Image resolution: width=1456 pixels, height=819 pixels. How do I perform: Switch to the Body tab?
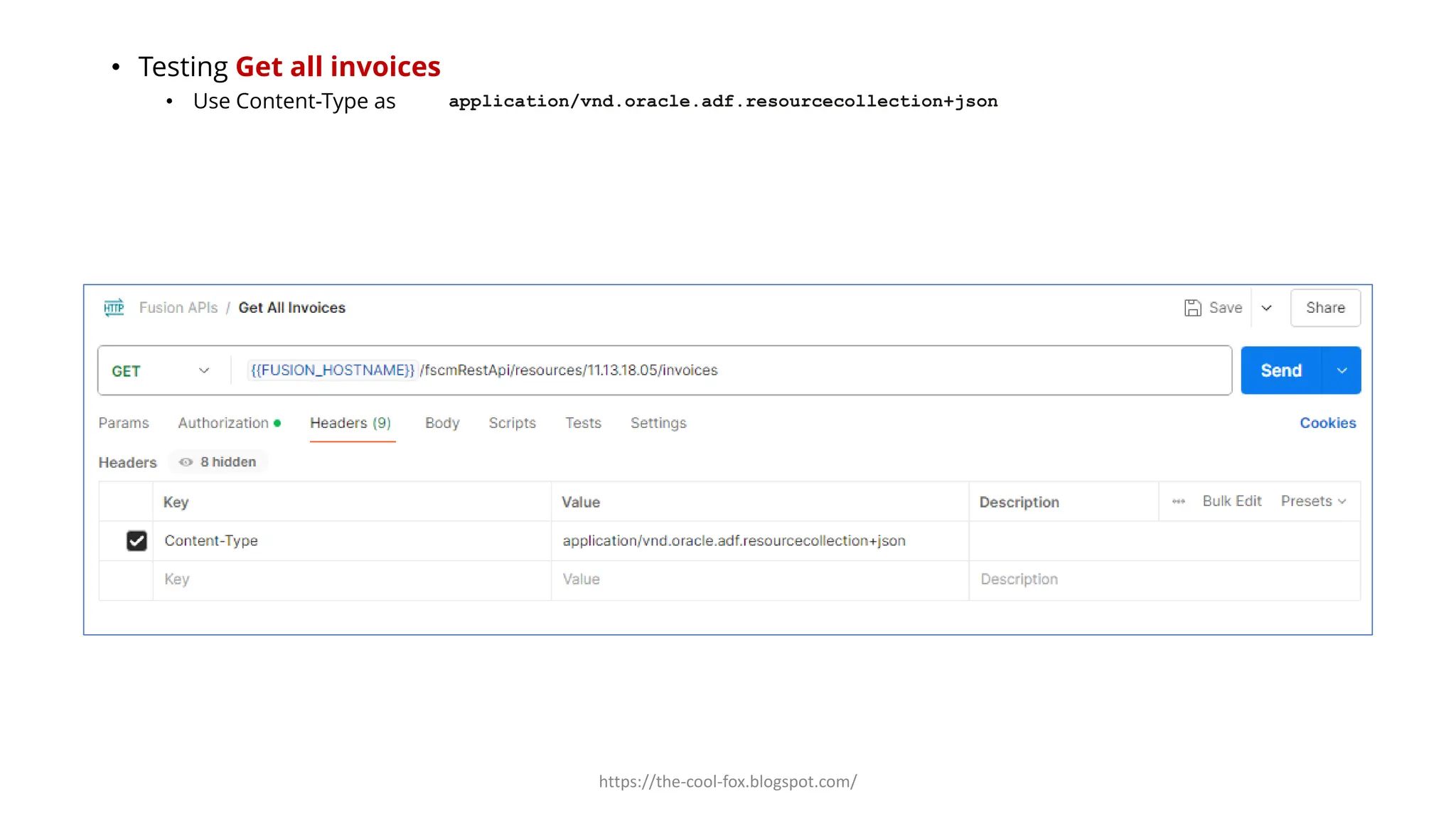click(x=442, y=423)
